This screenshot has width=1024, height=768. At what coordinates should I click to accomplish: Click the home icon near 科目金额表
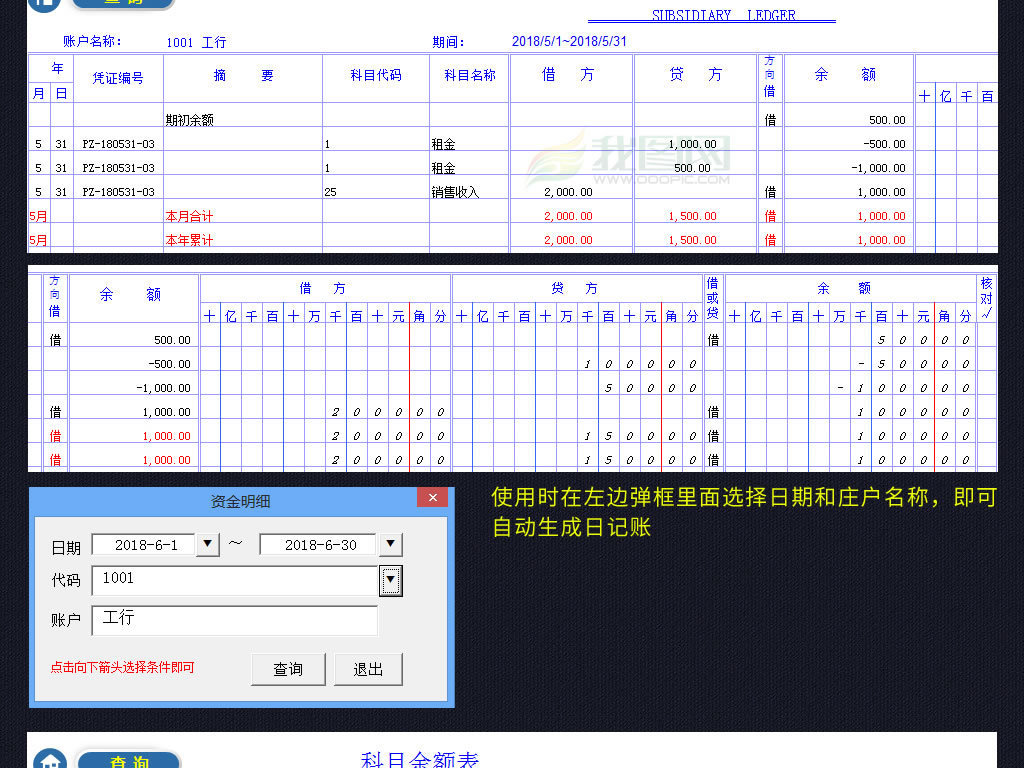pyautogui.click(x=48, y=762)
